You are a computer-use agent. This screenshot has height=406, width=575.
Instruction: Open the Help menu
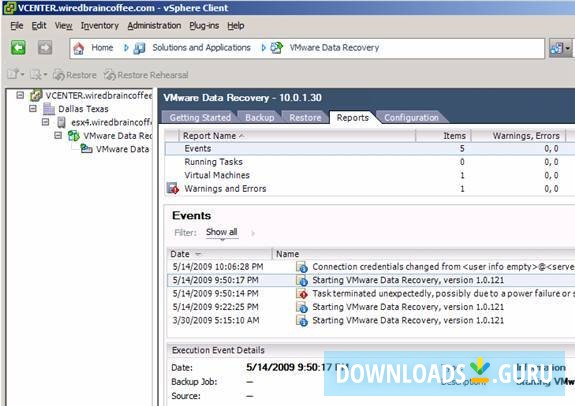[235, 26]
